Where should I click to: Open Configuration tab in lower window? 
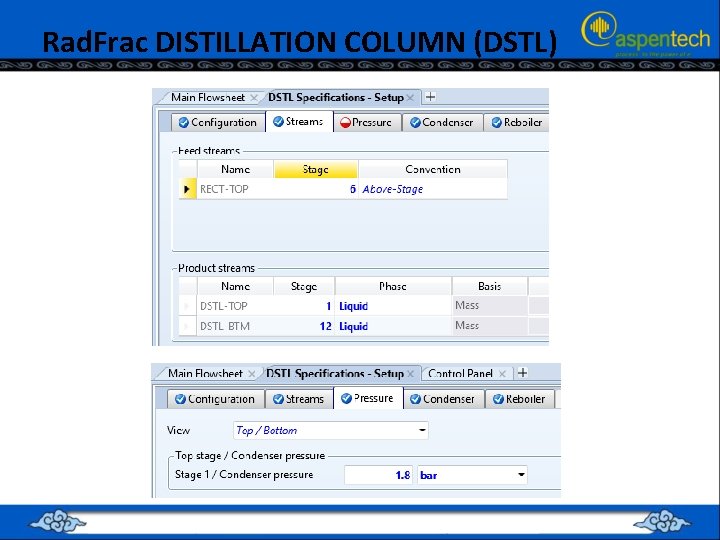pos(216,399)
